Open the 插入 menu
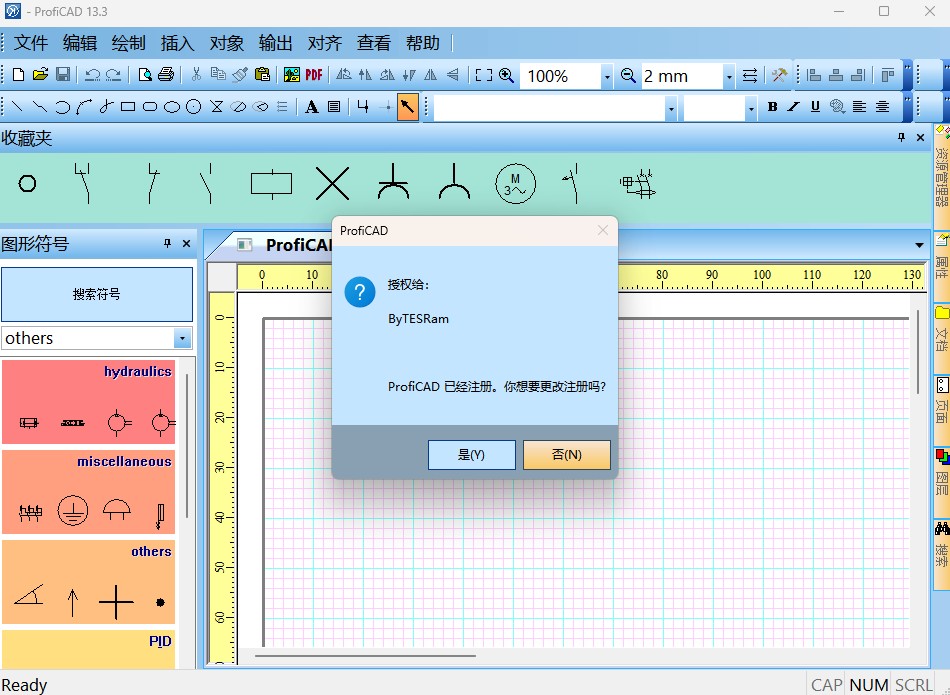The image size is (950, 695). coord(177,43)
